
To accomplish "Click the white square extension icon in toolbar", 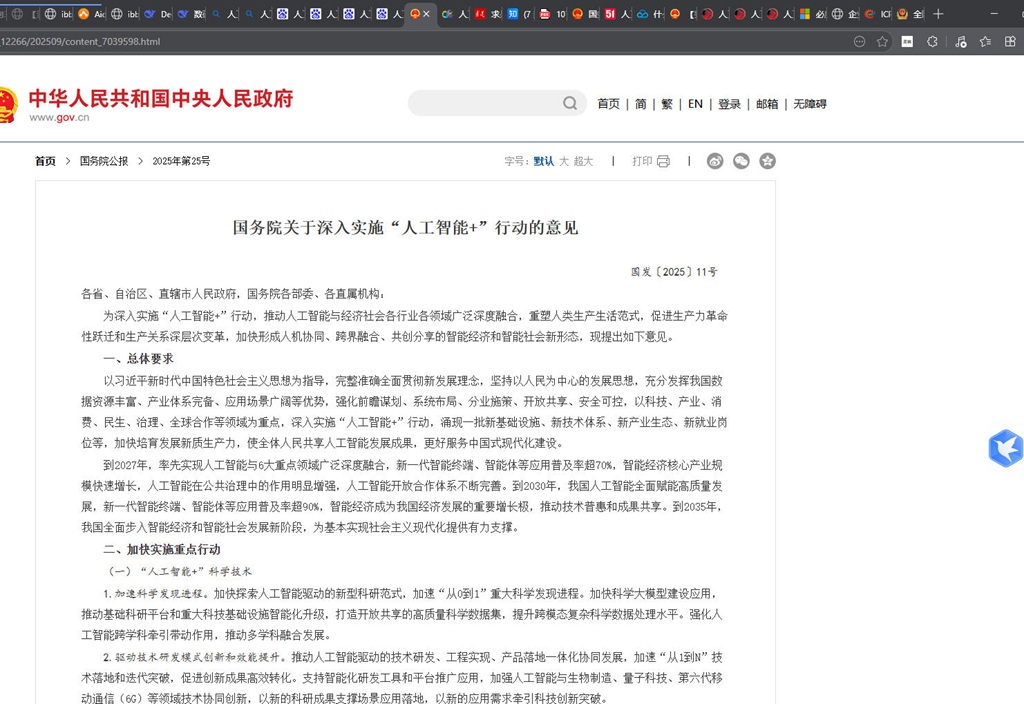I will pyautogui.click(x=907, y=41).
